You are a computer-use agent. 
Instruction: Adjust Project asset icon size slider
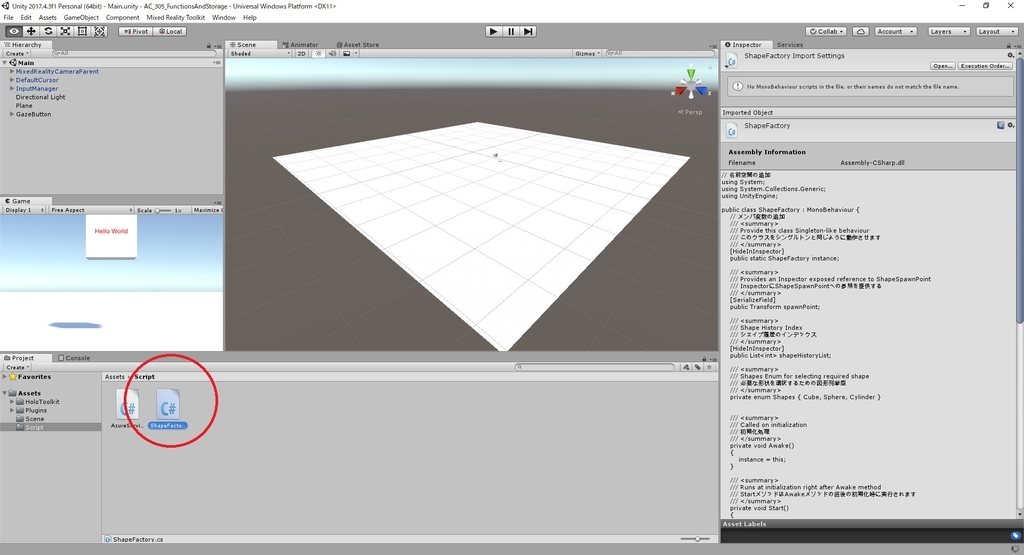click(696, 539)
